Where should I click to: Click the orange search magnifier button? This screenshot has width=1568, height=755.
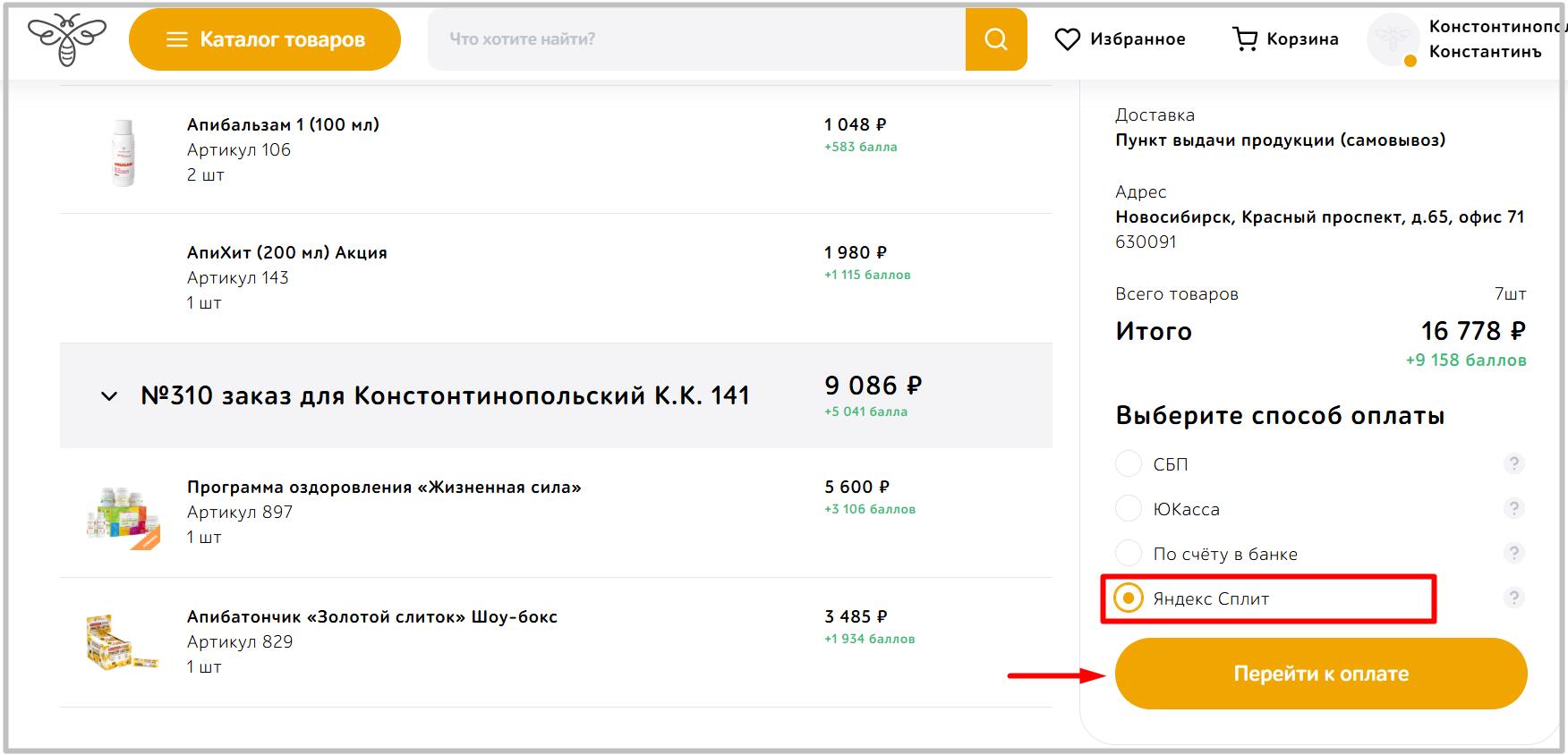[995, 39]
